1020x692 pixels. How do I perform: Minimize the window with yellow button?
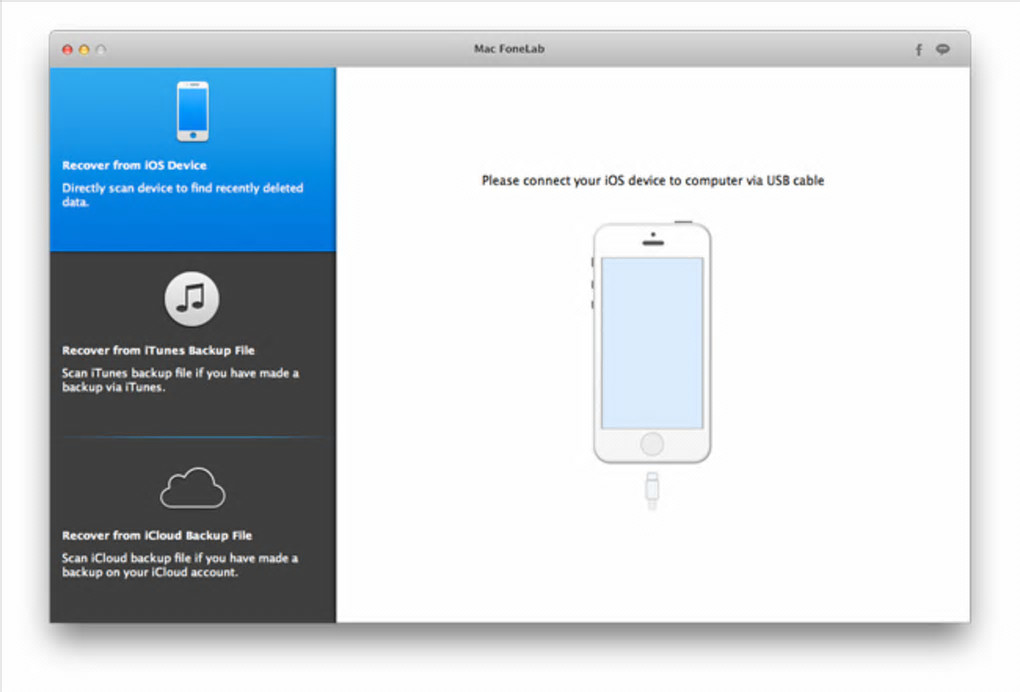pos(84,49)
